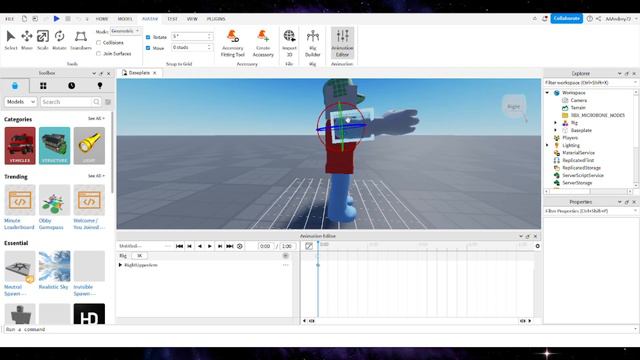
Task: Open Toolbox search filter options
Action: [x=108, y=102]
